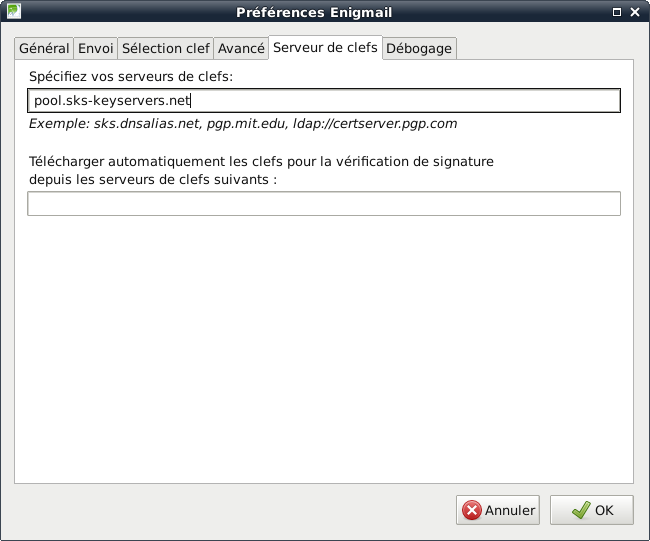Go to the Sélection clef tab
650x541 pixels.
[166, 48]
